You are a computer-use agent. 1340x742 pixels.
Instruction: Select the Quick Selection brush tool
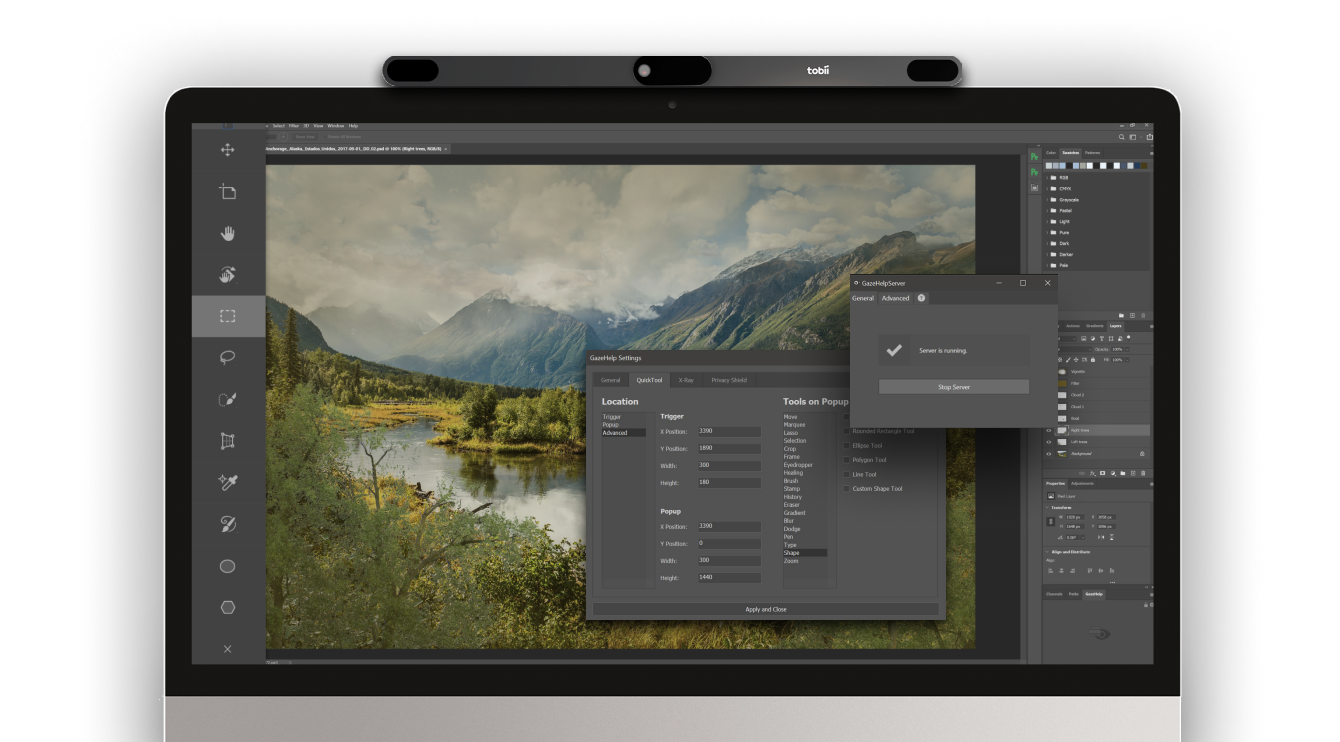[x=228, y=399]
